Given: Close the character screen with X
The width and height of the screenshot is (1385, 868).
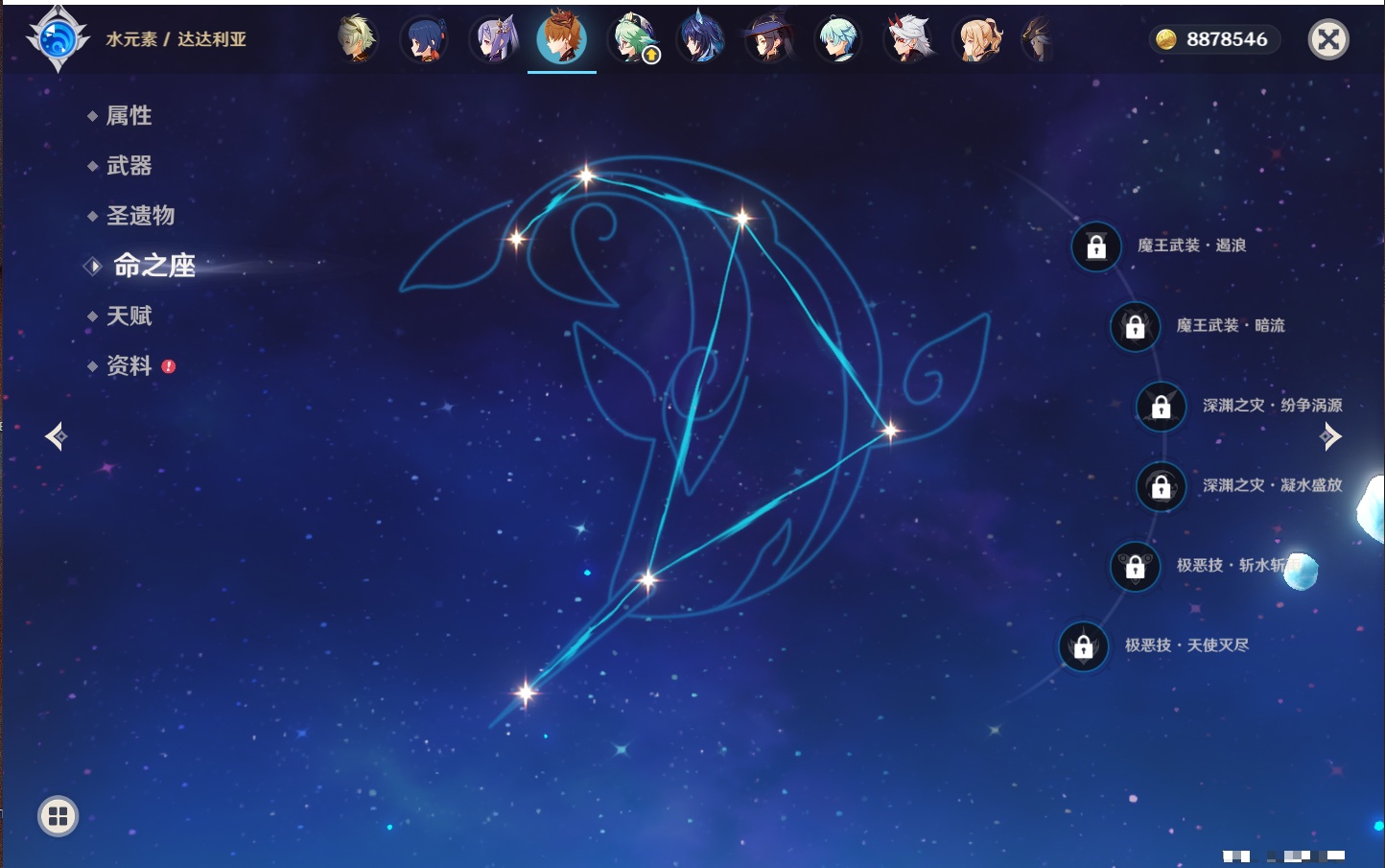Looking at the screenshot, I should (1328, 39).
